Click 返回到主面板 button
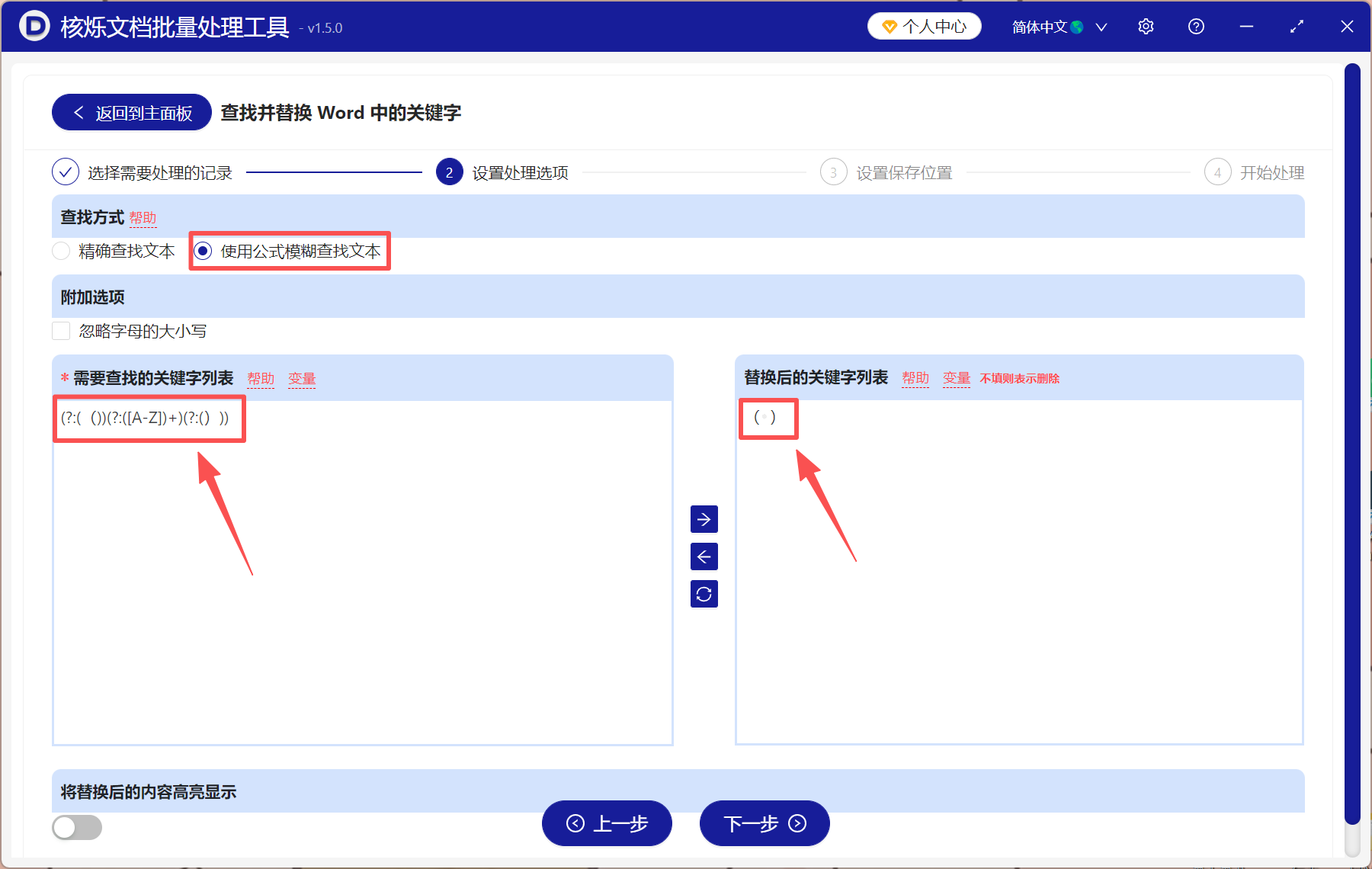1372x869 pixels. pyautogui.click(x=130, y=112)
